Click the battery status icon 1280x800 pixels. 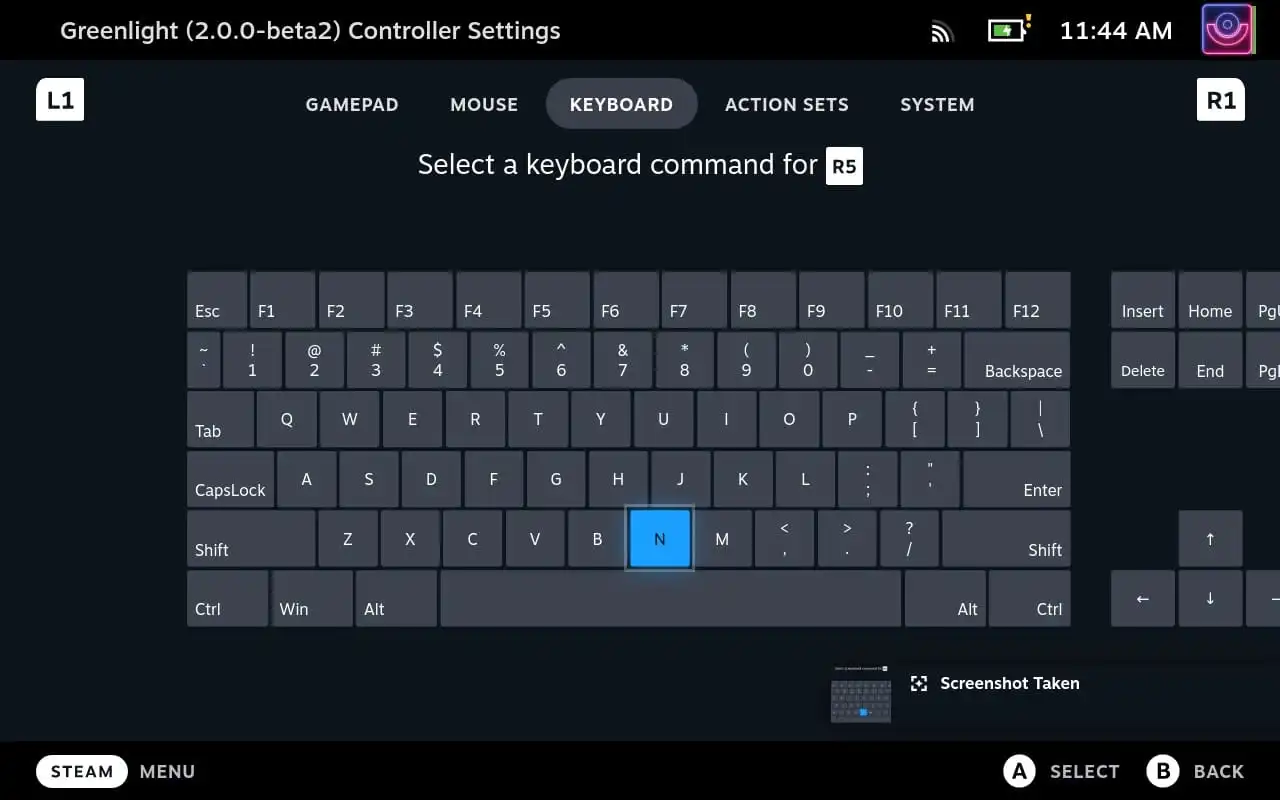pyautogui.click(x=1008, y=29)
